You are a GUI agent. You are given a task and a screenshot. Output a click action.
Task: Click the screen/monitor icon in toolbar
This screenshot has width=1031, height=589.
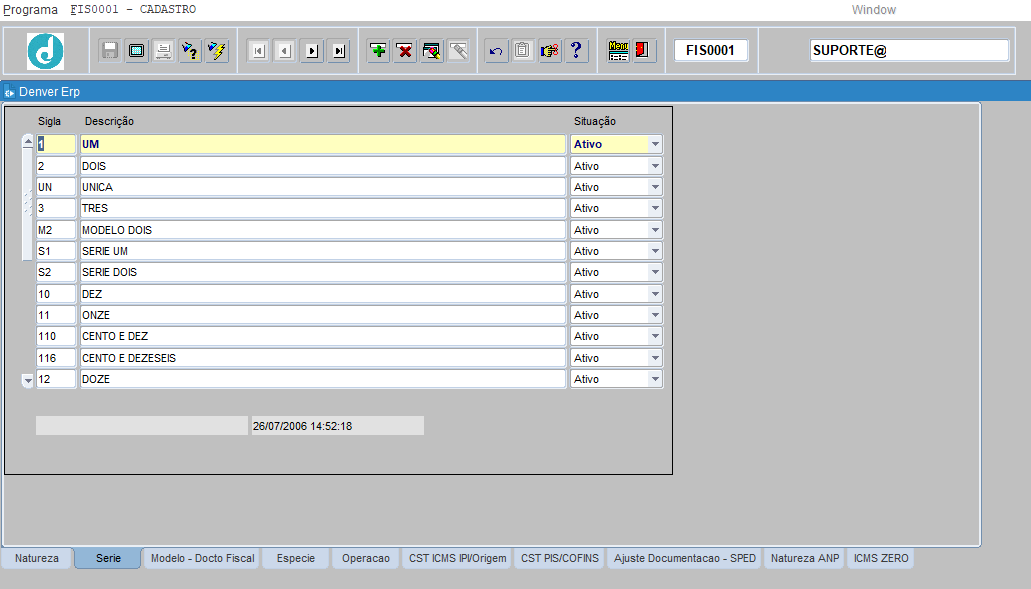[x=137, y=51]
